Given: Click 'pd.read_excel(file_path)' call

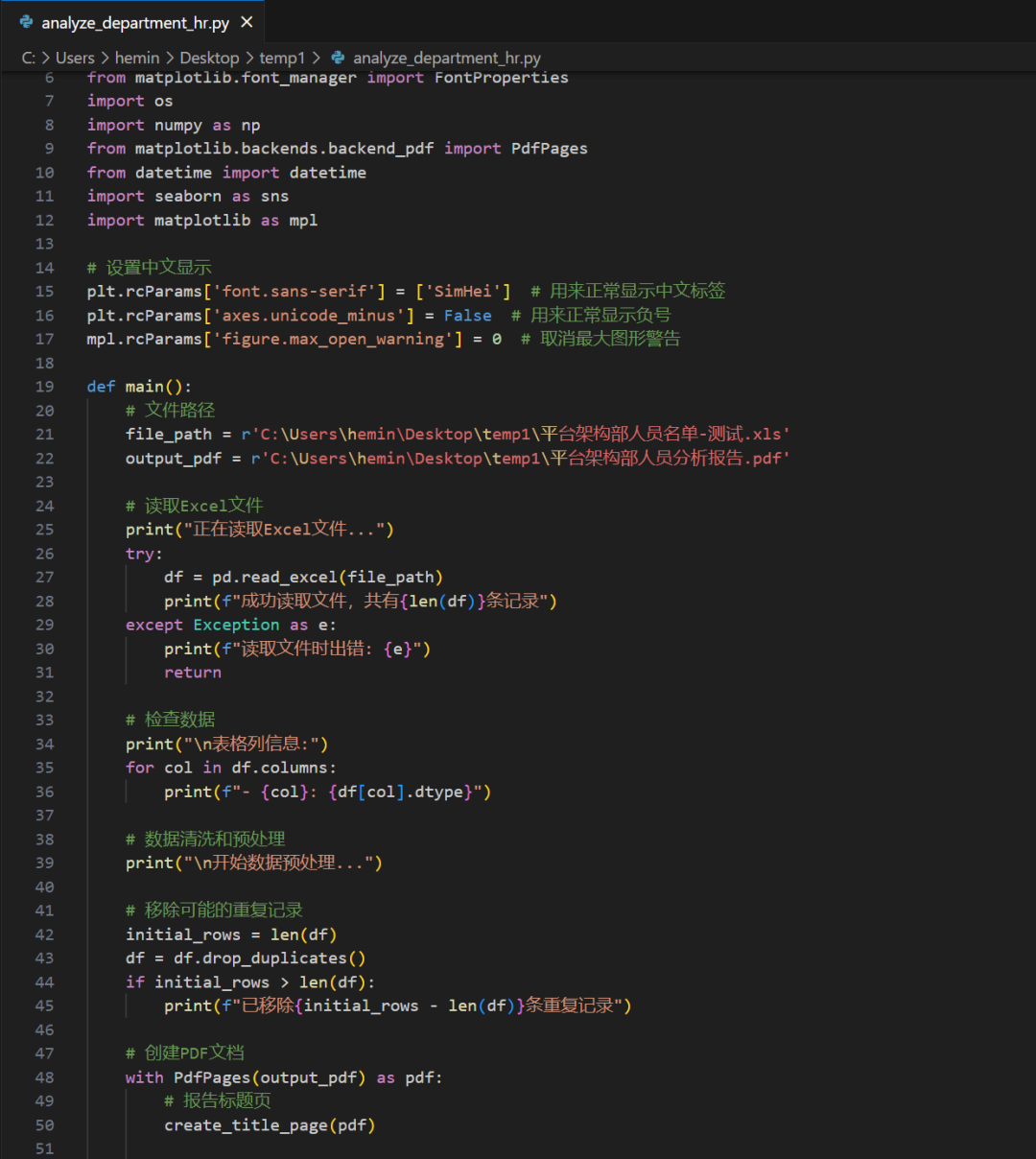Looking at the screenshot, I should (327, 578).
